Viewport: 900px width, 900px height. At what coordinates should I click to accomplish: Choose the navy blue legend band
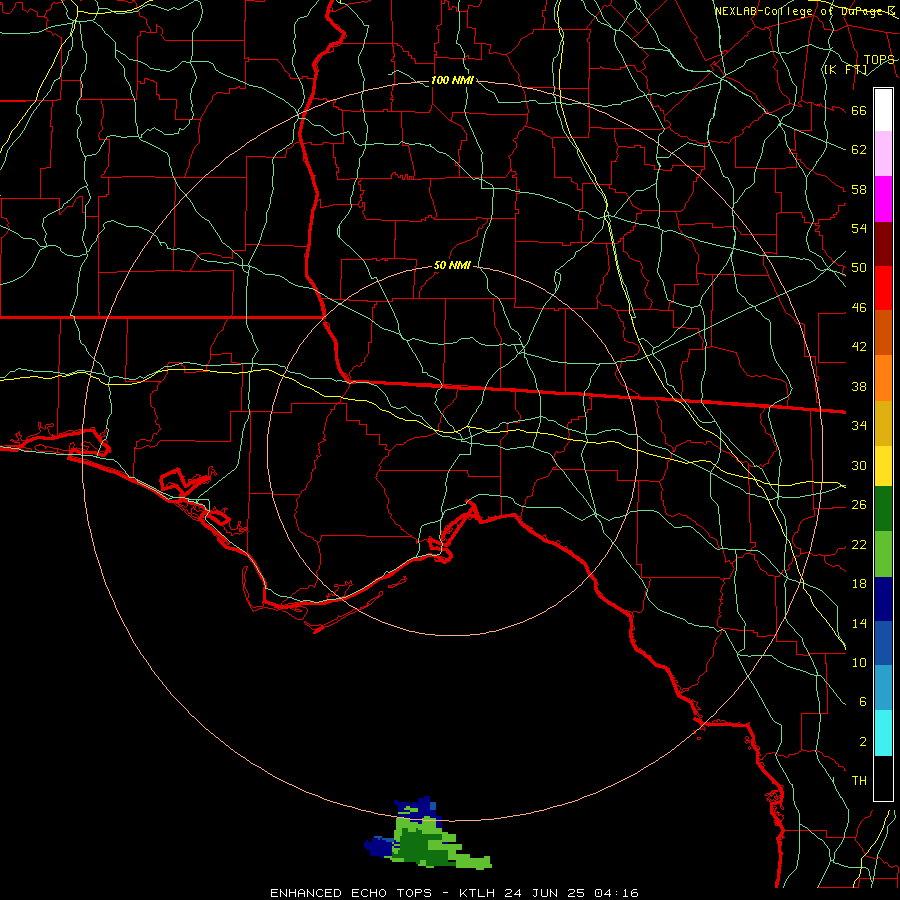pyautogui.click(x=883, y=599)
